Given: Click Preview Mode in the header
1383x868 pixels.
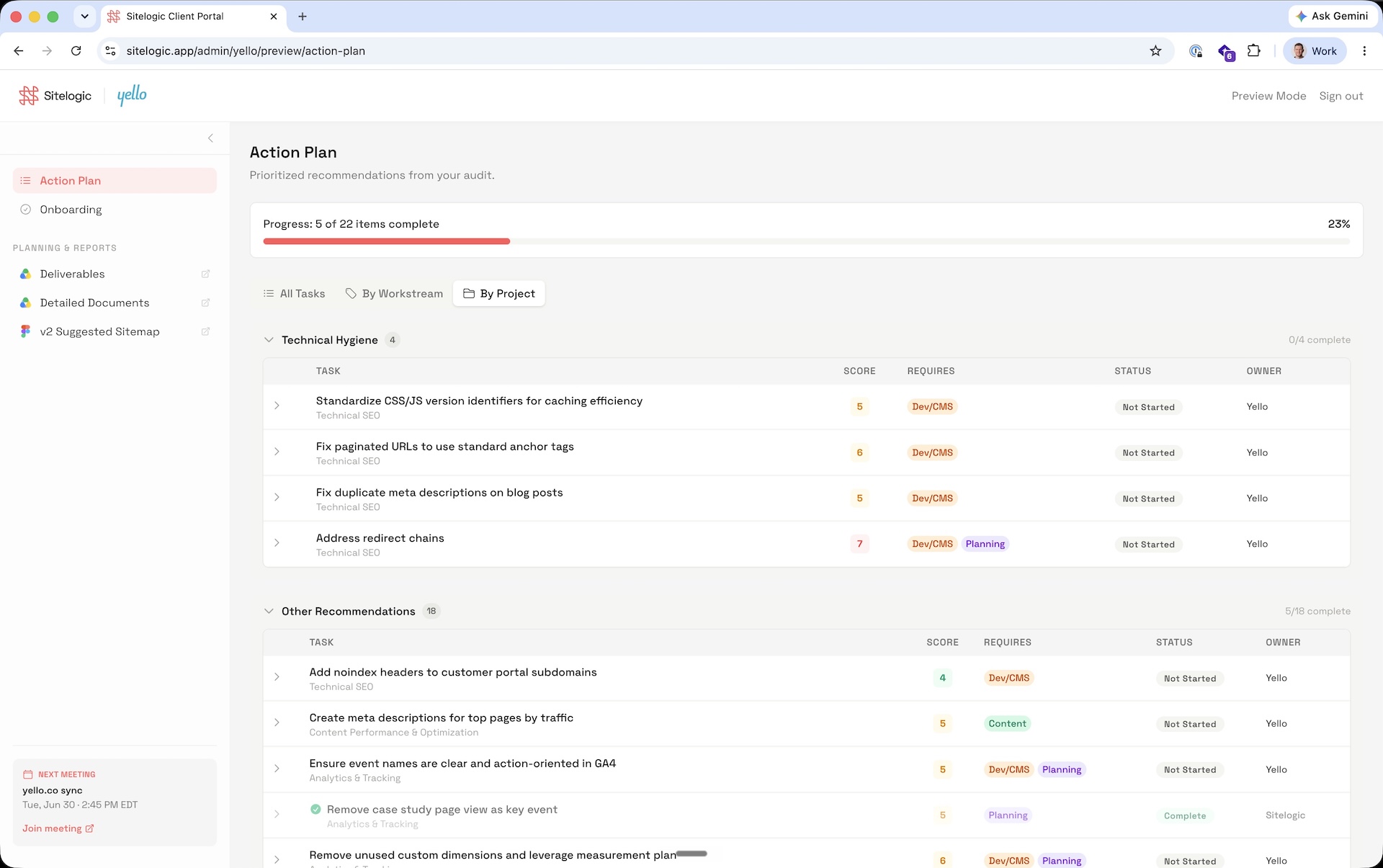Looking at the screenshot, I should (1268, 96).
